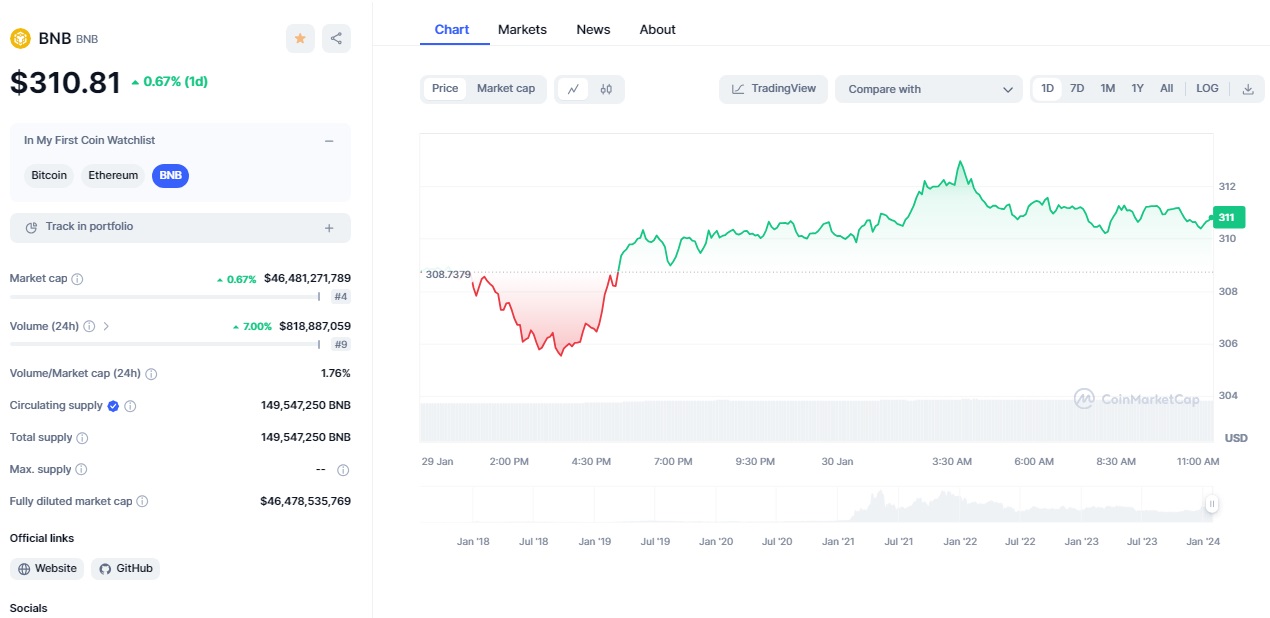
Task: Select the Ethereum watchlist chip
Action: point(113,176)
